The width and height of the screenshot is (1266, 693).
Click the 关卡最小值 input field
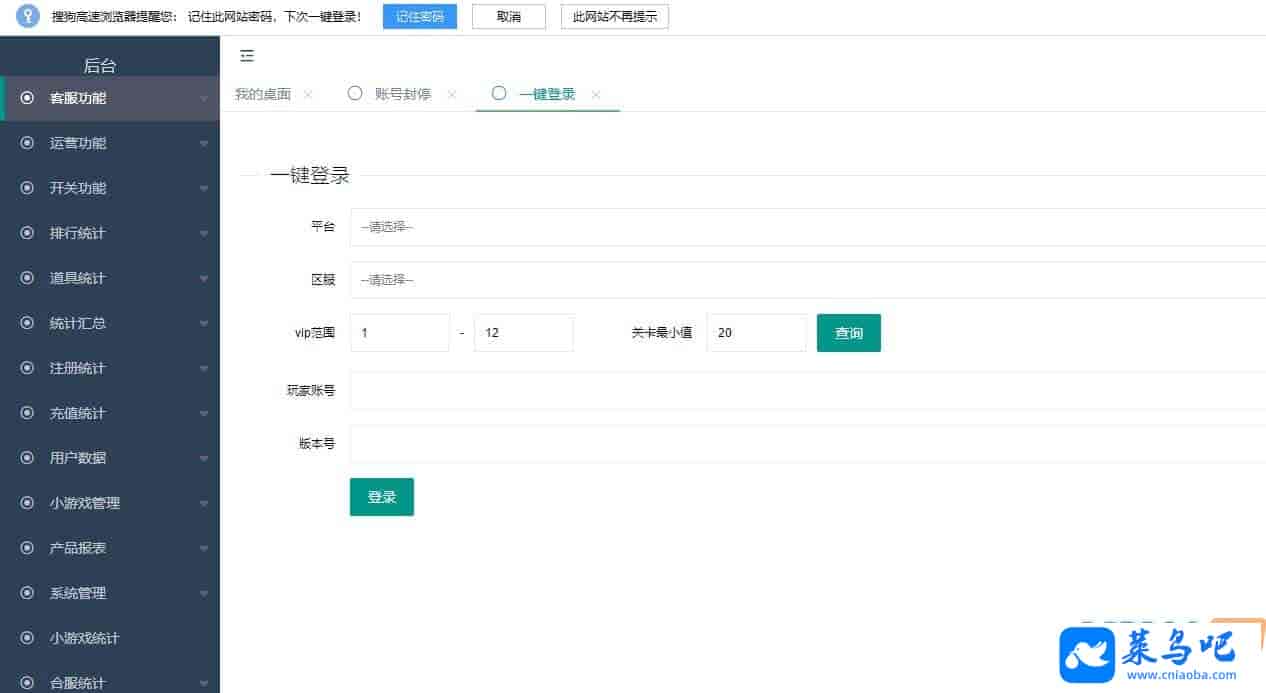pyautogui.click(x=756, y=333)
